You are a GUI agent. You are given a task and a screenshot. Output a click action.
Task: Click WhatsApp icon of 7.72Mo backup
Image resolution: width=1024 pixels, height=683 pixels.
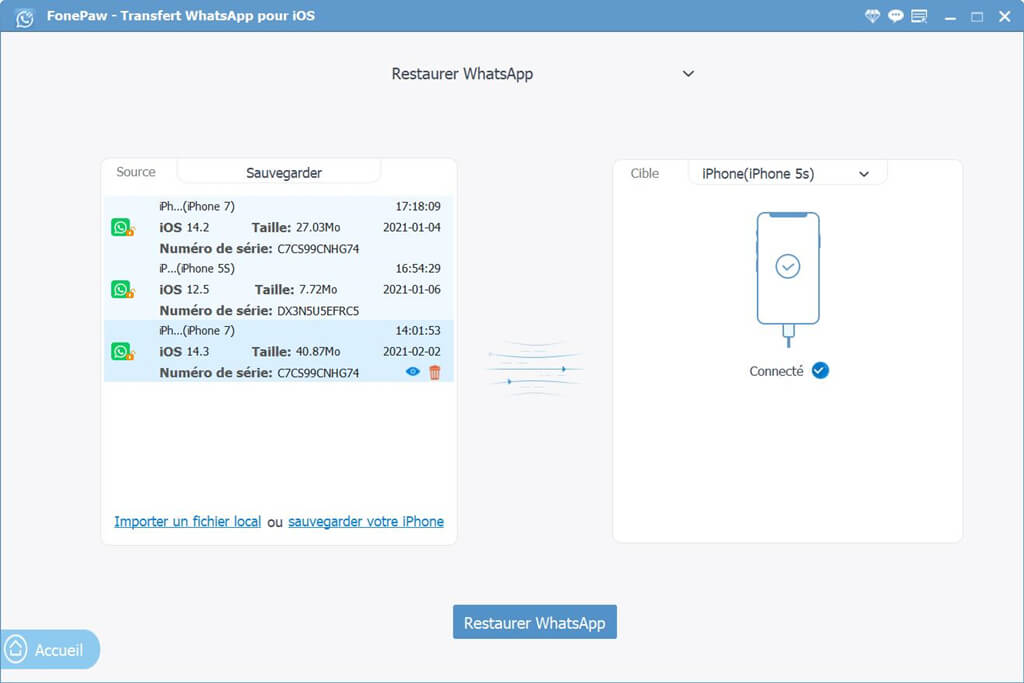122,289
